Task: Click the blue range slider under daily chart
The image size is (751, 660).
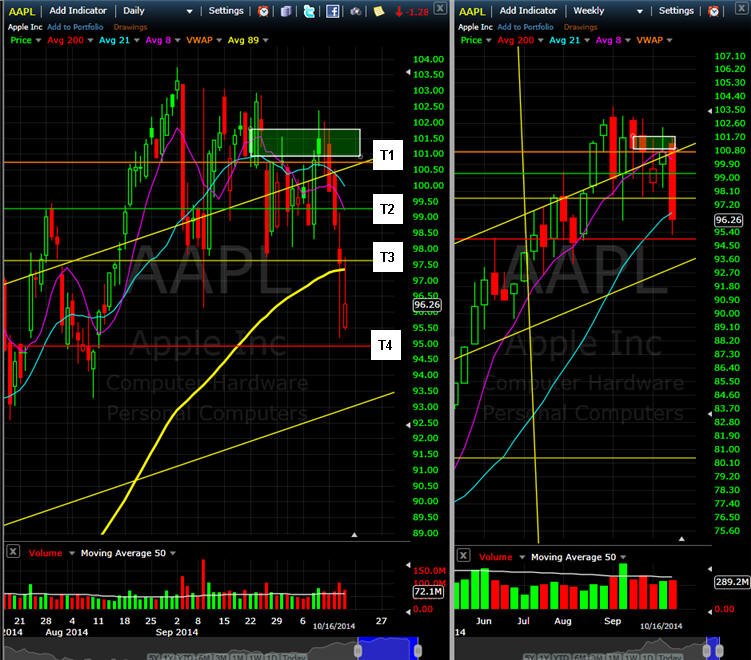Action: coord(388,649)
